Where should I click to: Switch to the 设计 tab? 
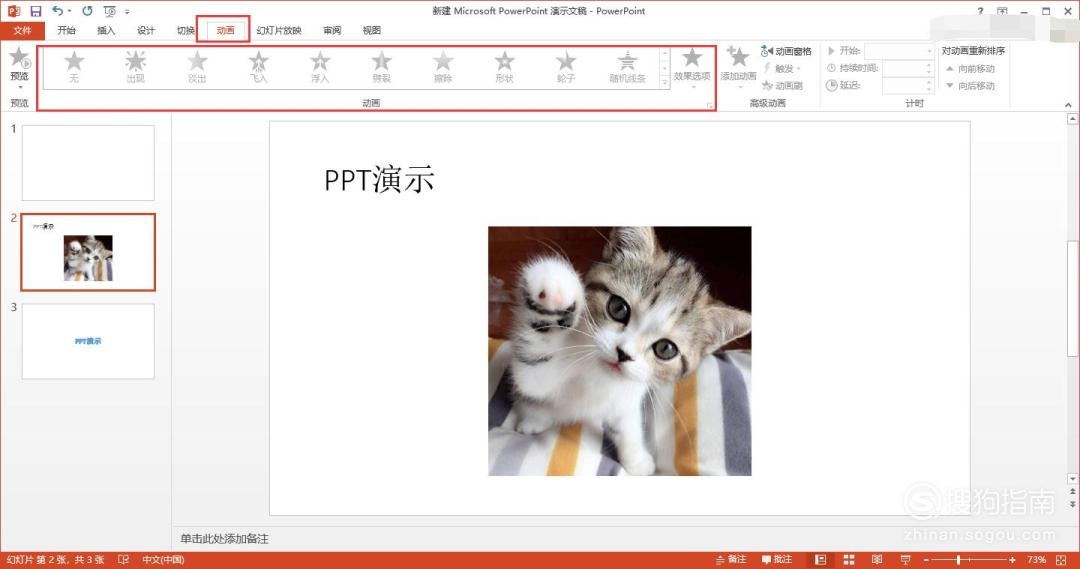[x=145, y=30]
